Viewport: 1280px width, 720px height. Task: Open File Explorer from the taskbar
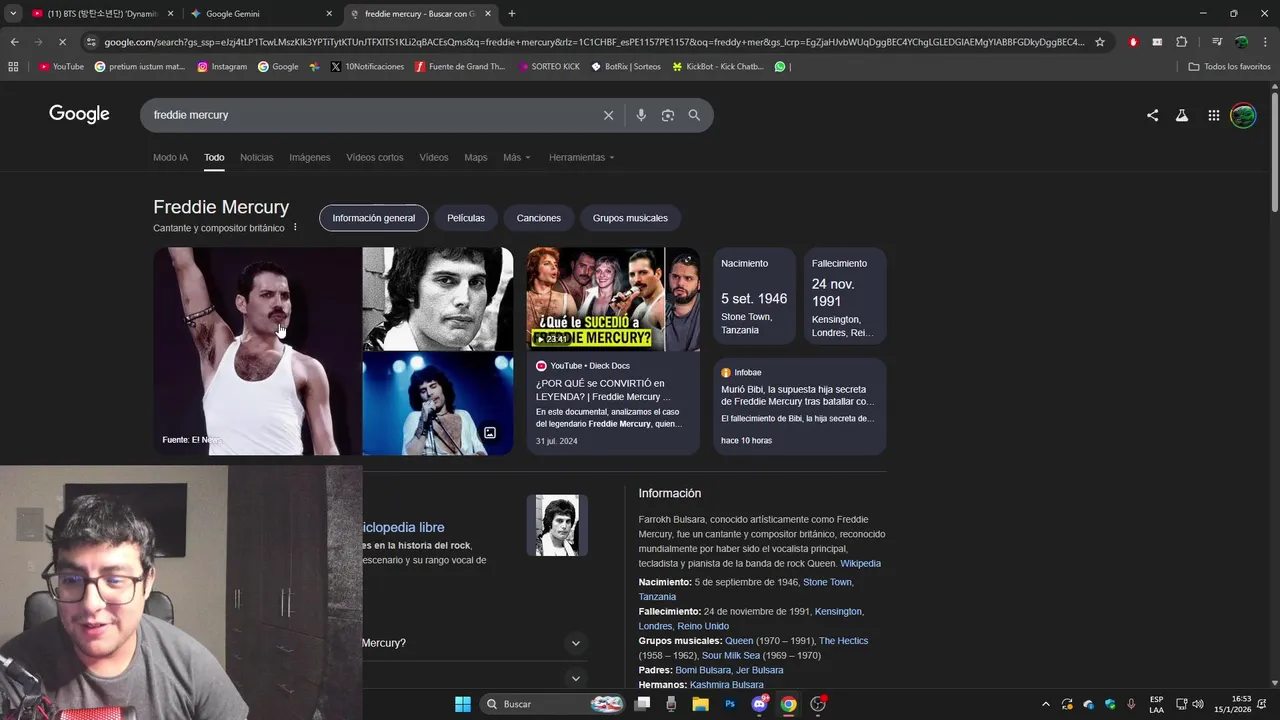pos(701,704)
